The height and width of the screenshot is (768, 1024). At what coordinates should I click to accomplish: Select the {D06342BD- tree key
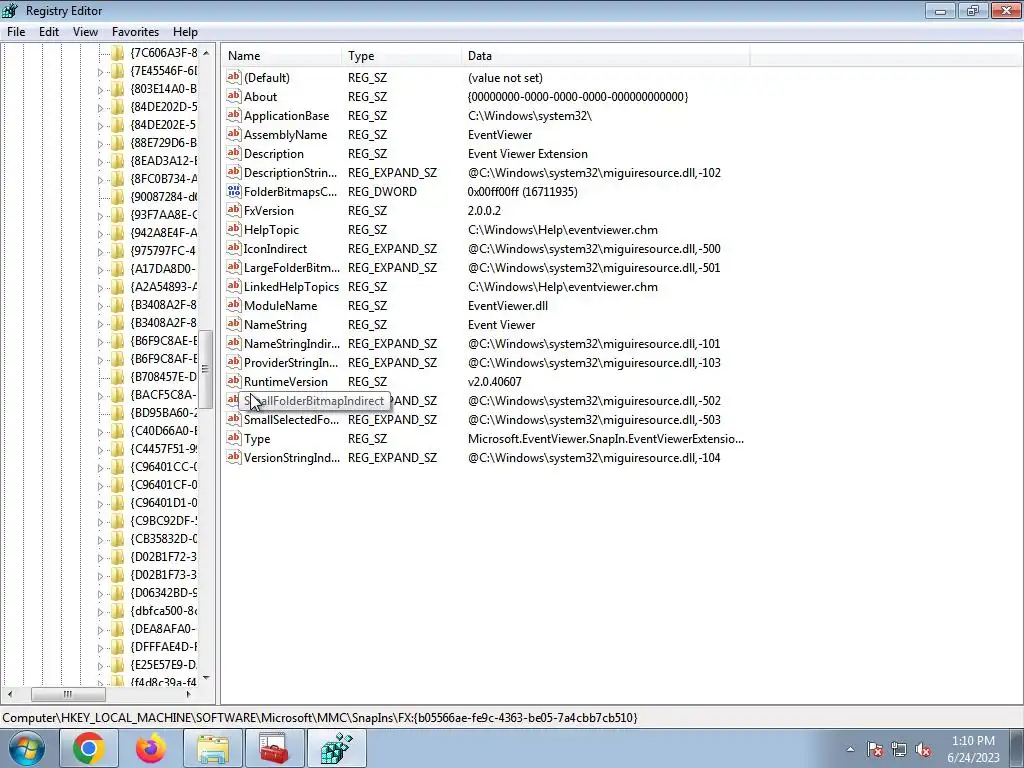163,593
